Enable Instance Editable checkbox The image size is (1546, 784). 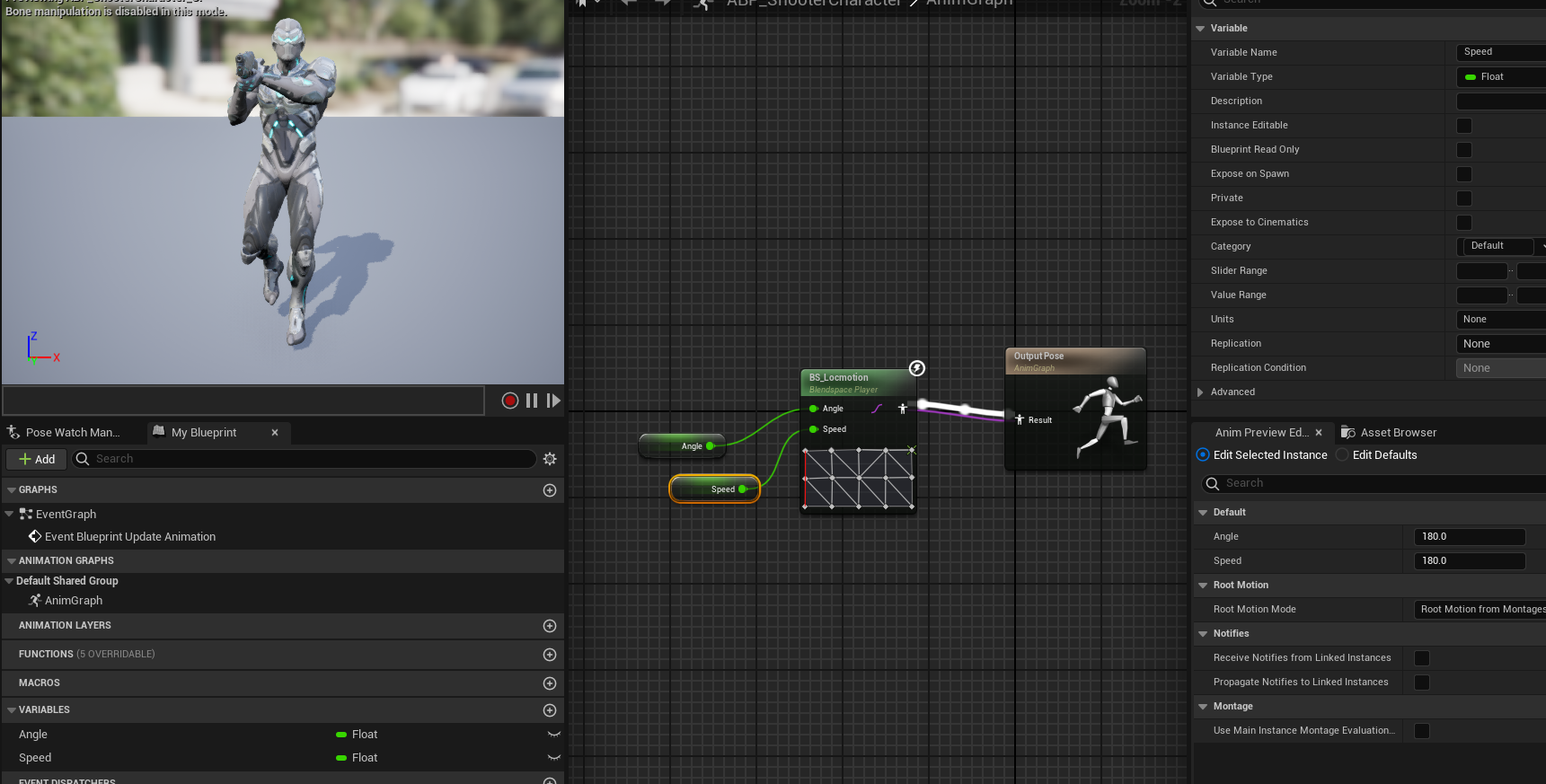tap(1464, 126)
